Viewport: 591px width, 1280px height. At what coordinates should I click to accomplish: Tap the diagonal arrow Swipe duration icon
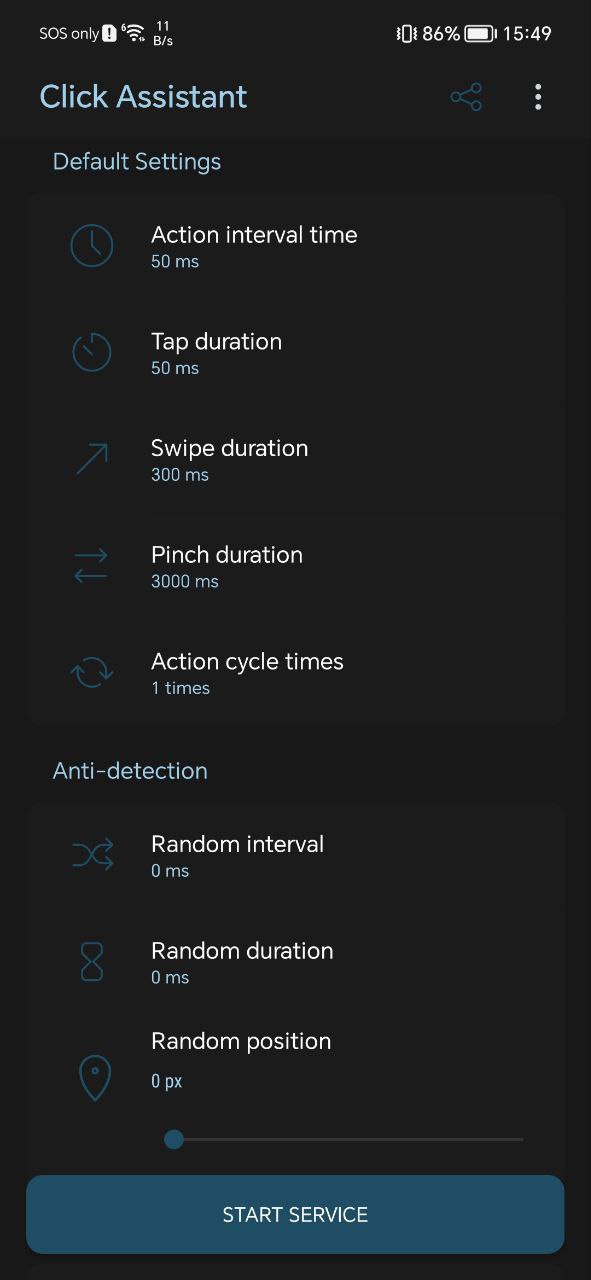[x=92, y=459]
